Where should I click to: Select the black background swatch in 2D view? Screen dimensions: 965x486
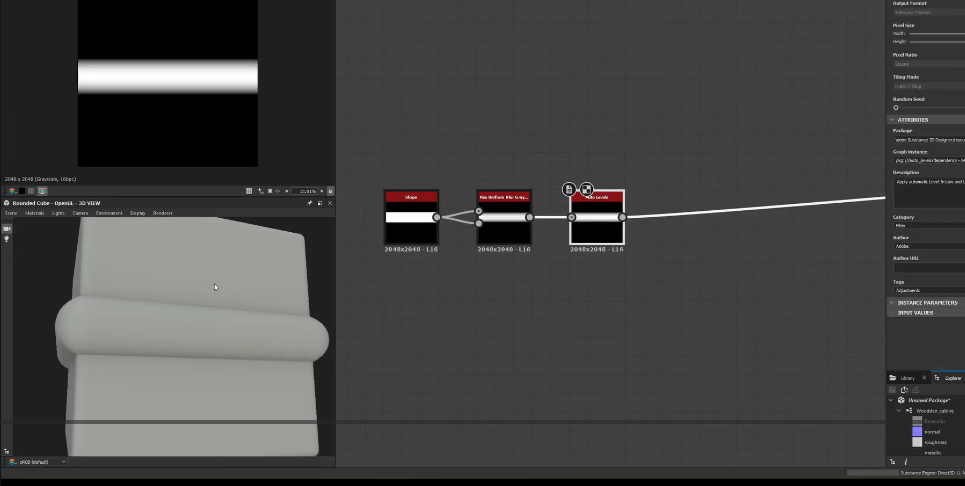click(x=22, y=191)
